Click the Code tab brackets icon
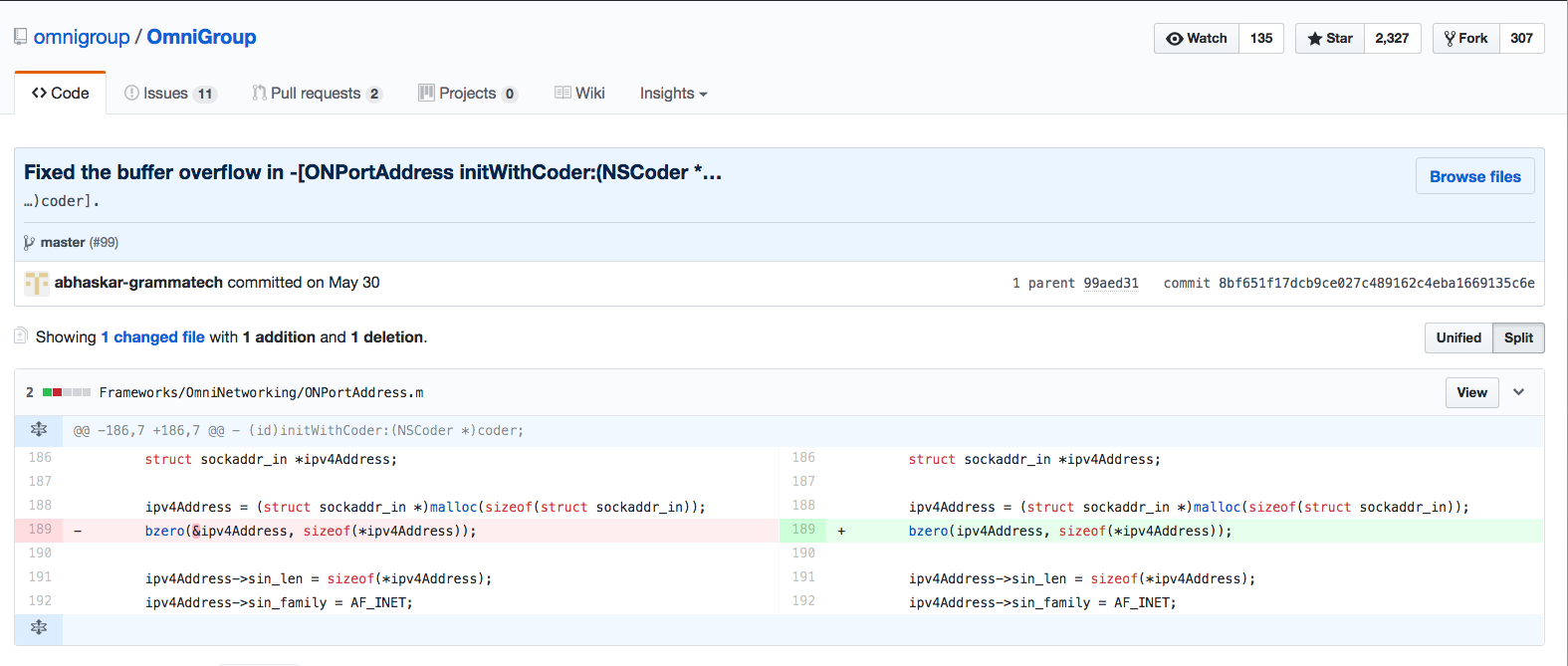This screenshot has height=666, width=1568. tap(39, 93)
